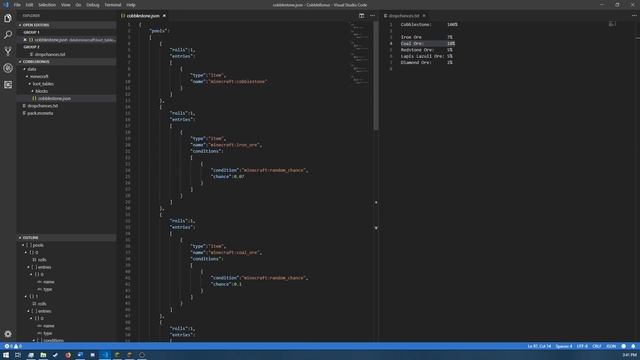Click the system clock on taskbar
The width and height of the screenshot is (640, 360).
[629, 355]
